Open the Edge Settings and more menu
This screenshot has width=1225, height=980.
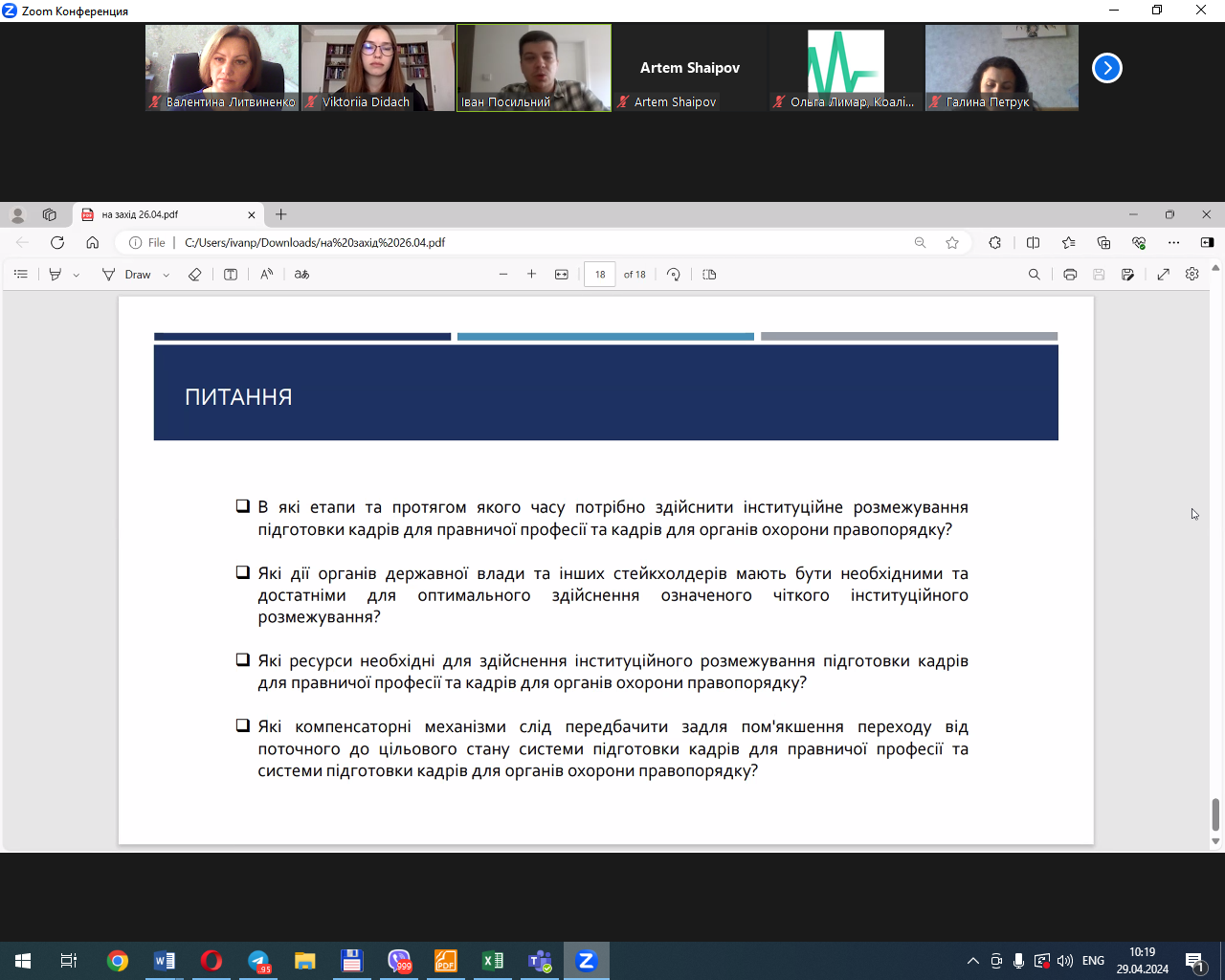(x=1173, y=243)
